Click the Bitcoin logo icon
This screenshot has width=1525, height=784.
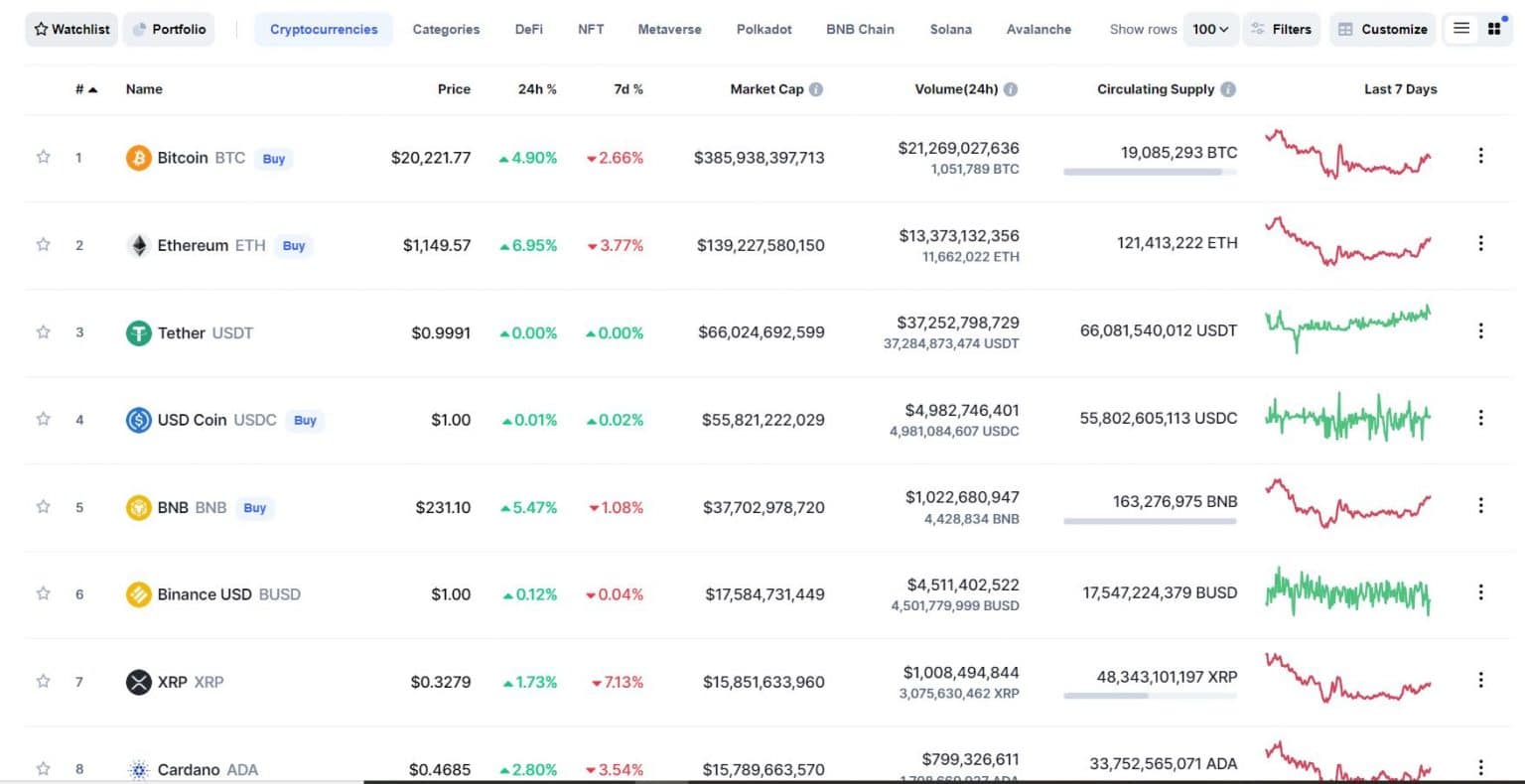(x=138, y=158)
